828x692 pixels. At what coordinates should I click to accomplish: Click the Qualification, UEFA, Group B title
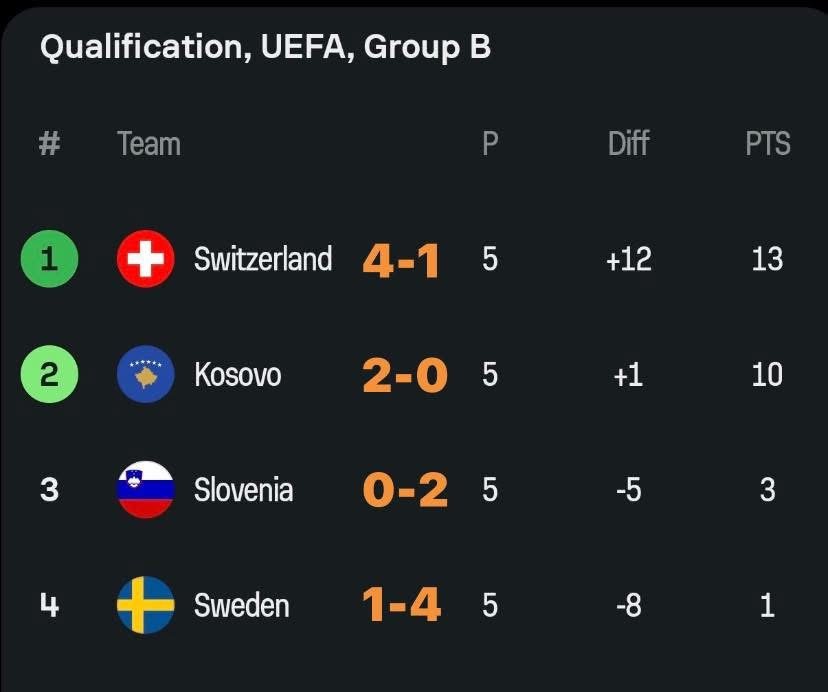point(265,47)
